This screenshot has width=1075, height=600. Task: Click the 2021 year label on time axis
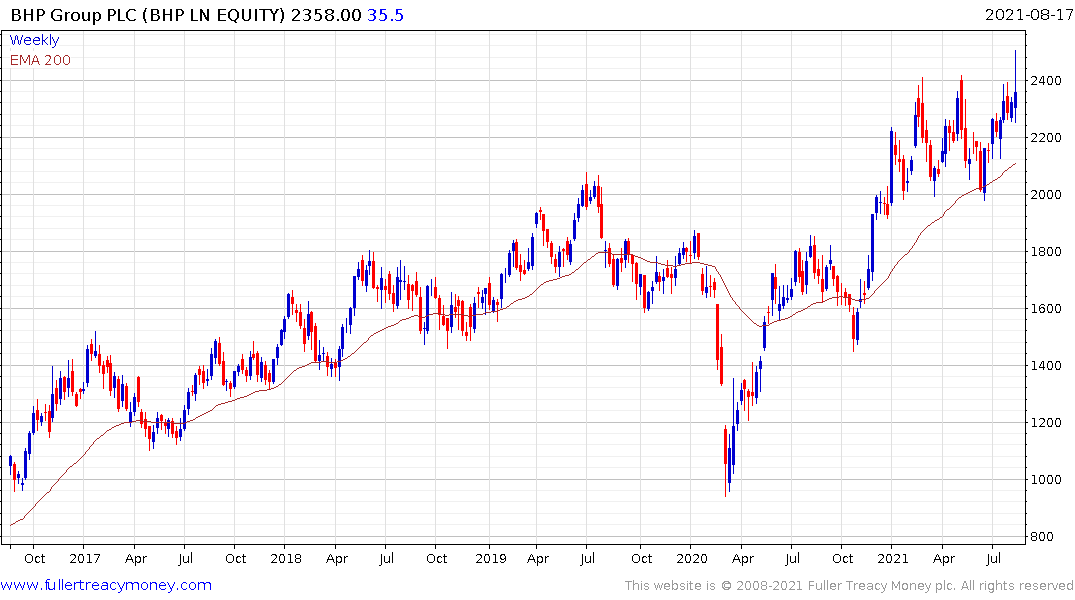(x=893, y=558)
